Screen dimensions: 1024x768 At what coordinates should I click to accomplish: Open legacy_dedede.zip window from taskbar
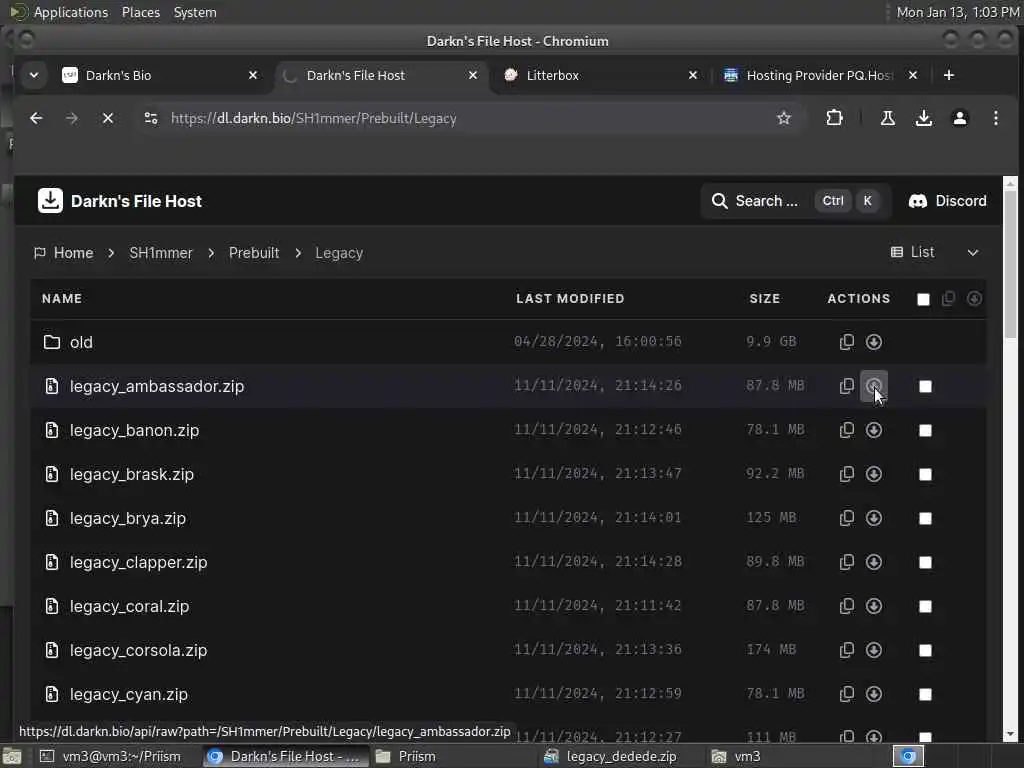613,756
